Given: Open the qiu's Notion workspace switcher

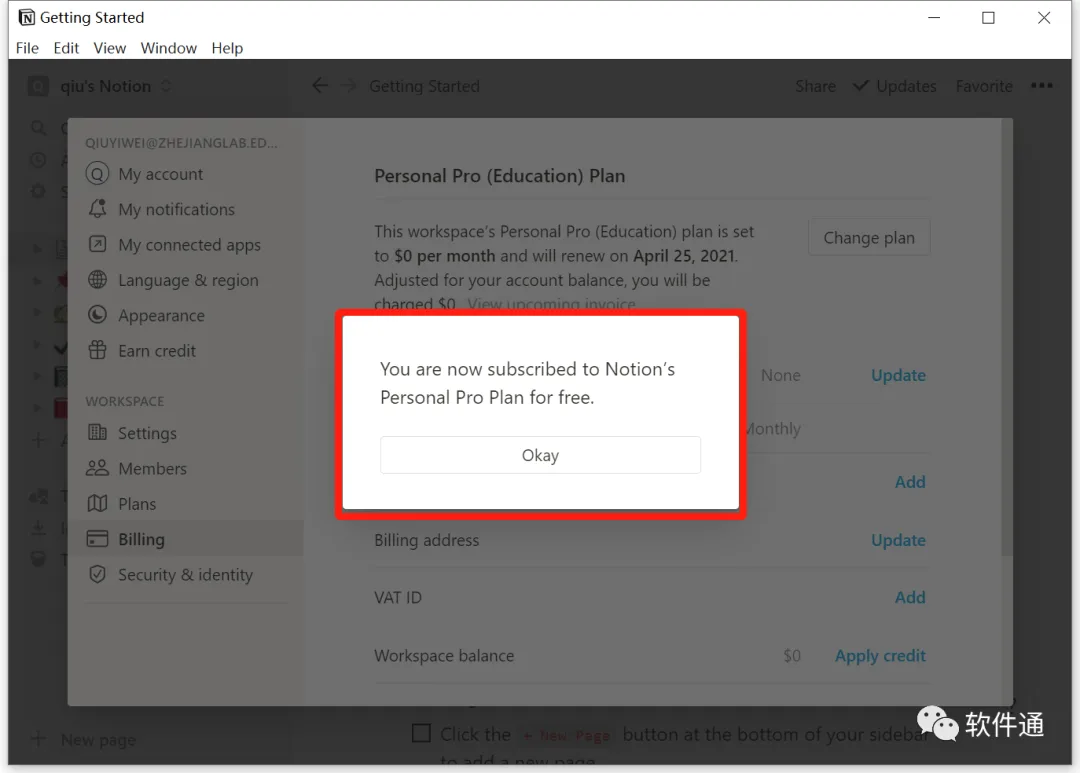Looking at the screenshot, I should pos(100,86).
